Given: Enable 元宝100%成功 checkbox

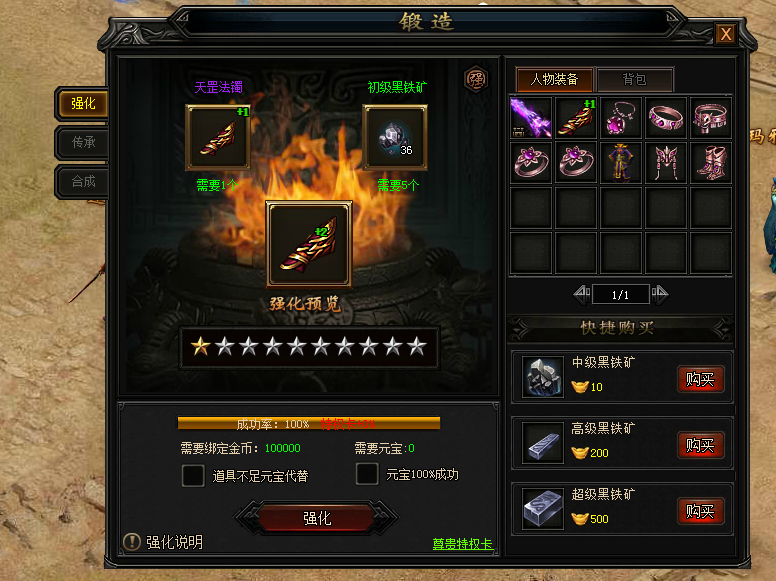Looking at the screenshot, I should (367, 474).
